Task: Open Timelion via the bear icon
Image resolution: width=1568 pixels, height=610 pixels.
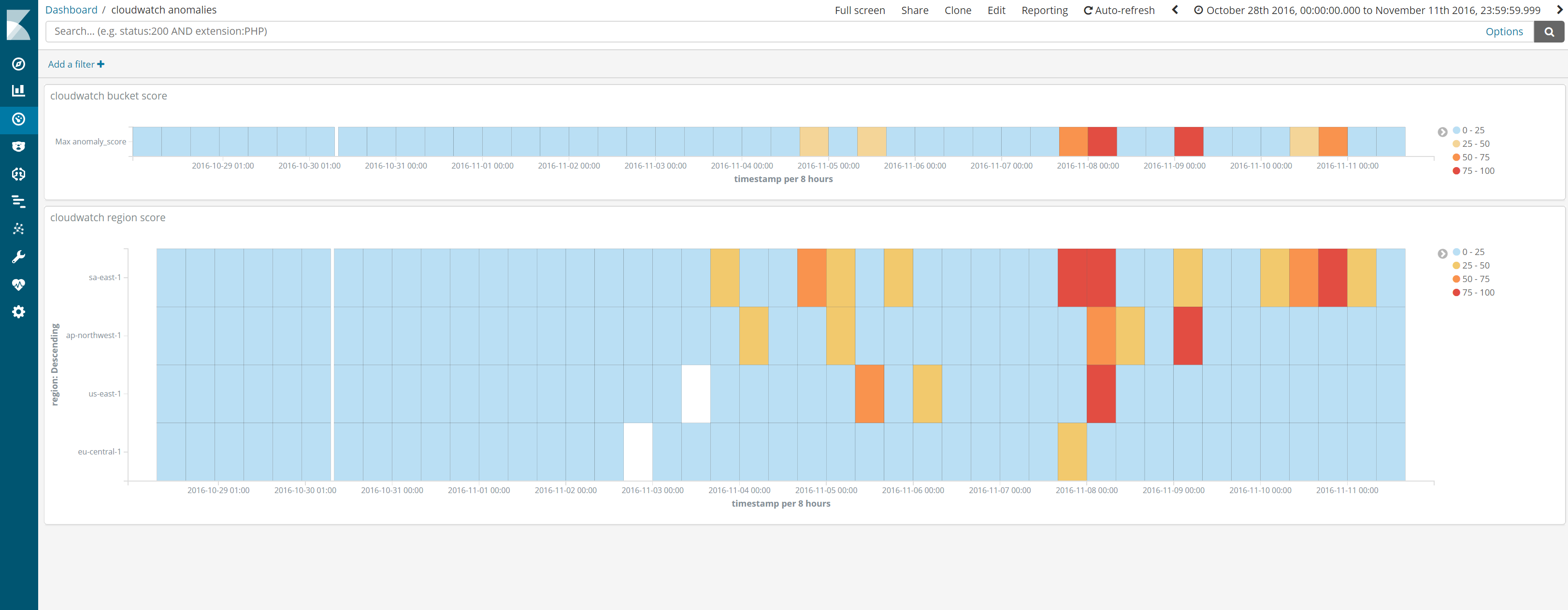Action: [x=18, y=146]
